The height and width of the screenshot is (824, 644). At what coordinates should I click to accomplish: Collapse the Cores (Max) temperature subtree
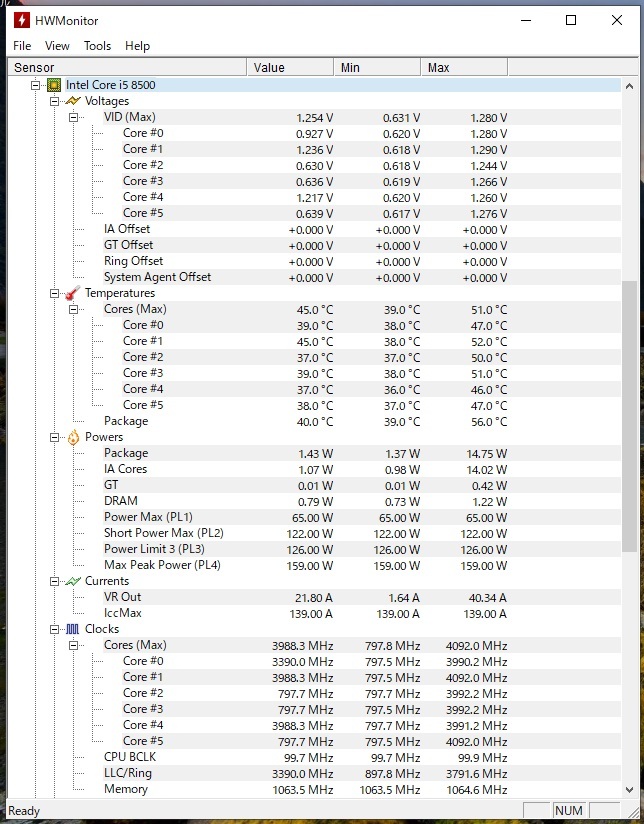[x=74, y=309]
